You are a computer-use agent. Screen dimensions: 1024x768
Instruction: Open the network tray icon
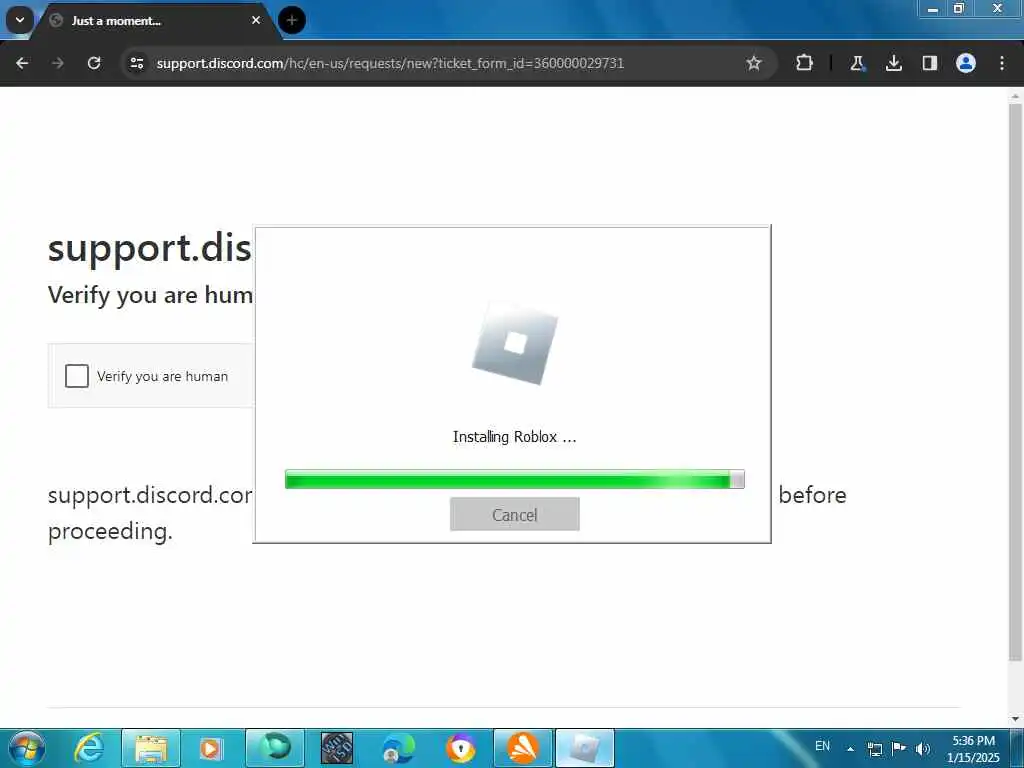874,748
